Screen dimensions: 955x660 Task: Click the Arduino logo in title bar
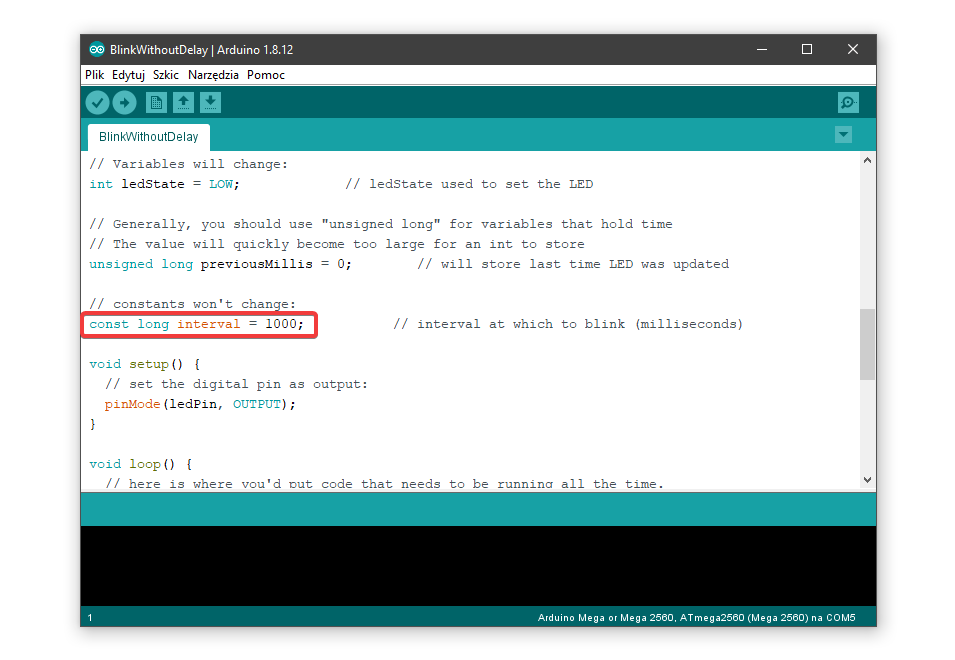coord(97,49)
